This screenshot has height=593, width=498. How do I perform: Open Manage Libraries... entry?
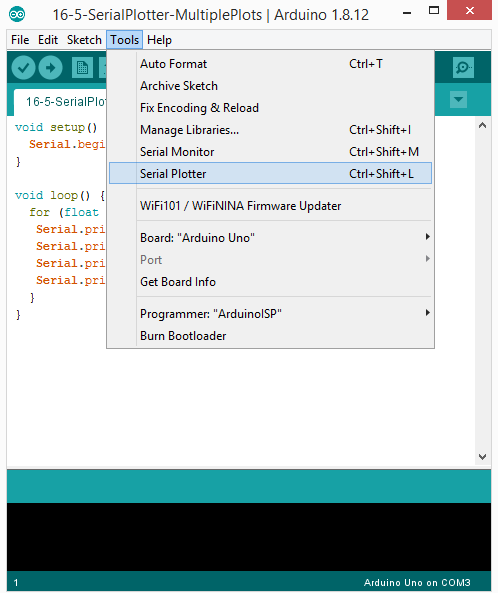(x=270, y=130)
